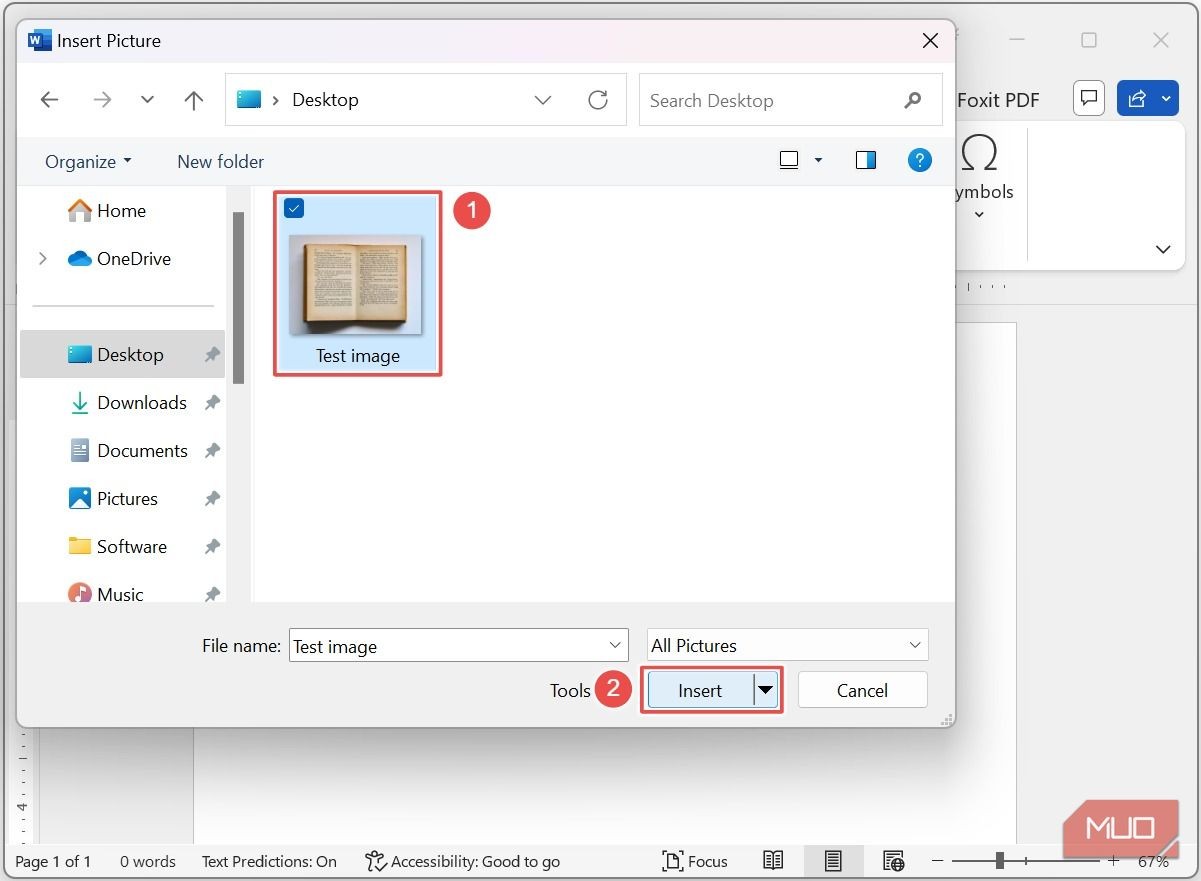Select the Test image thumbnail

point(356,285)
